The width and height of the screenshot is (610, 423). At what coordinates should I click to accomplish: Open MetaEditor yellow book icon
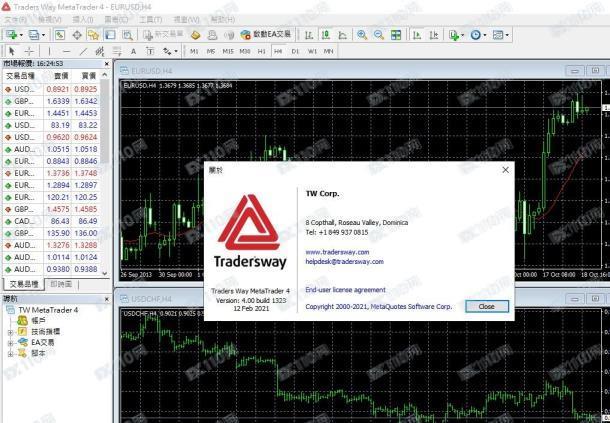(x=195, y=35)
